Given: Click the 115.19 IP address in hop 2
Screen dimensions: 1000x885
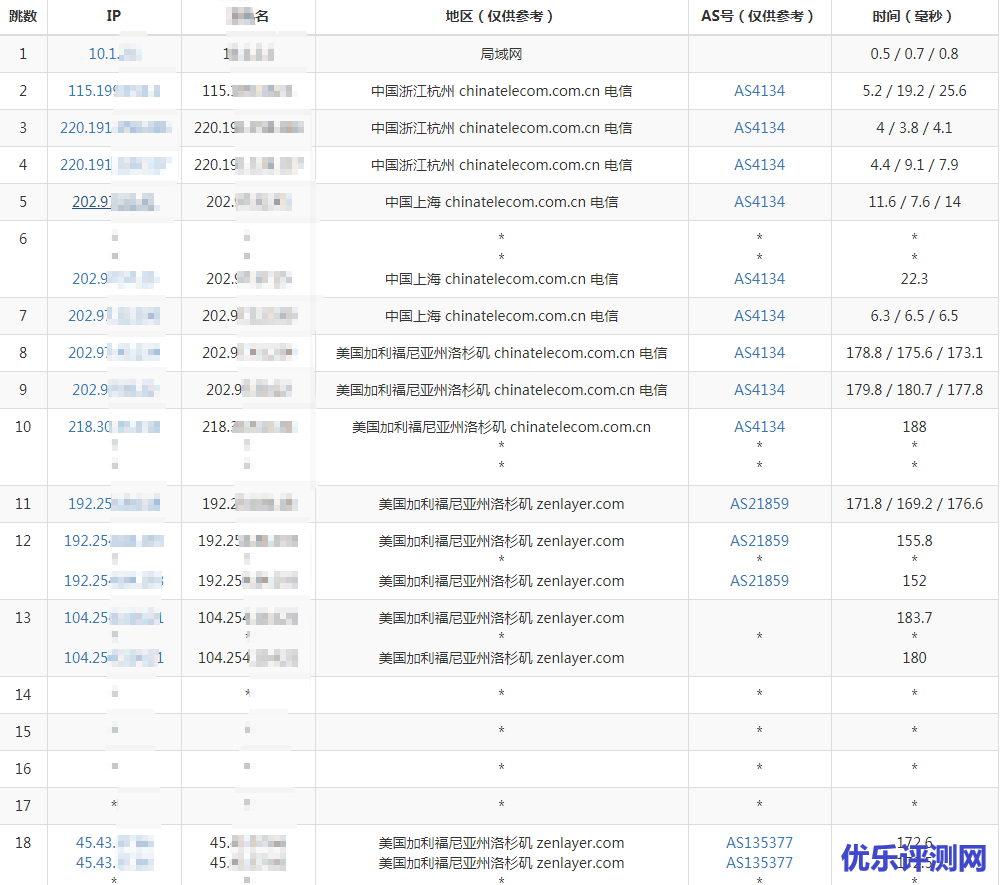Looking at the screenshot, I should (113, 91).
